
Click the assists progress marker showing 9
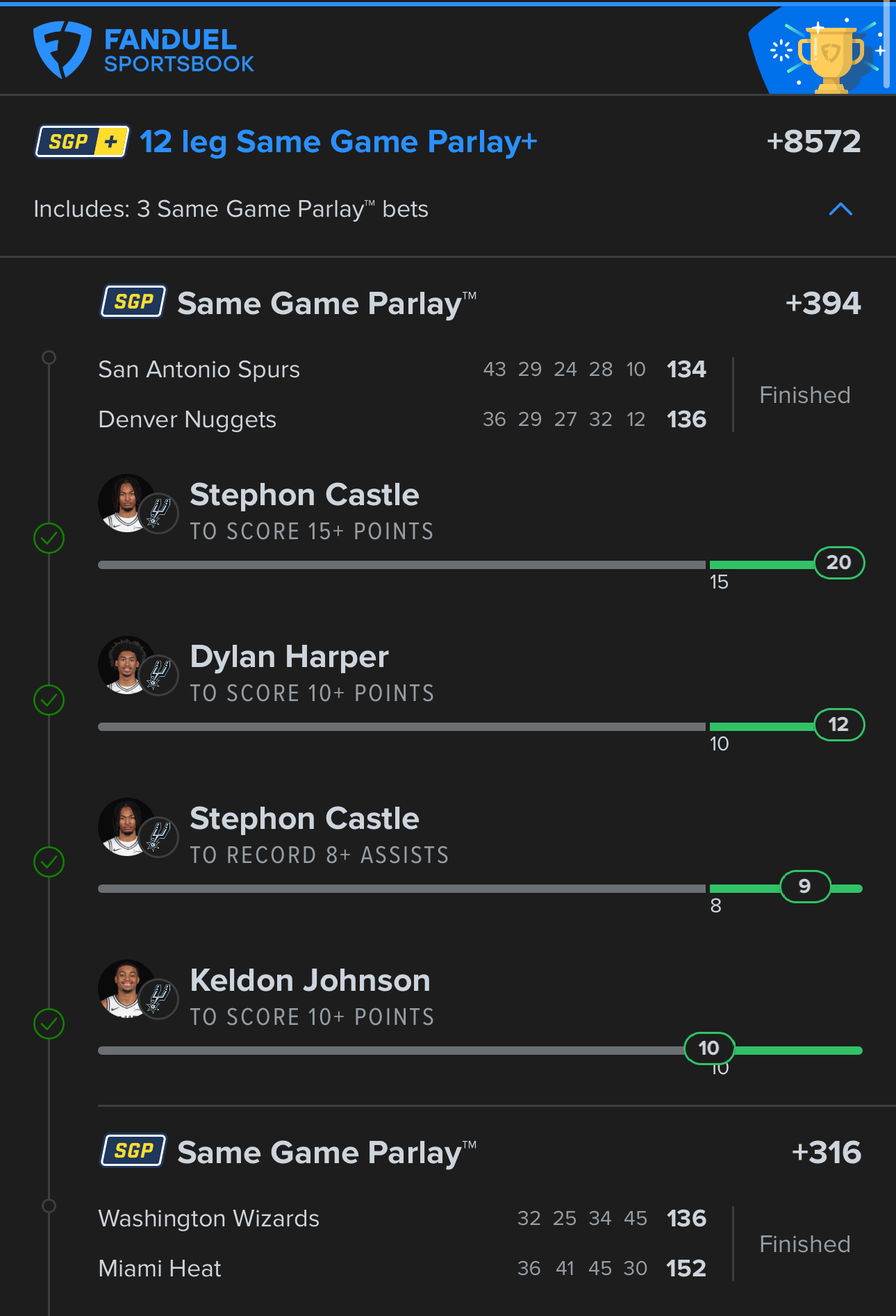point(805,887)
